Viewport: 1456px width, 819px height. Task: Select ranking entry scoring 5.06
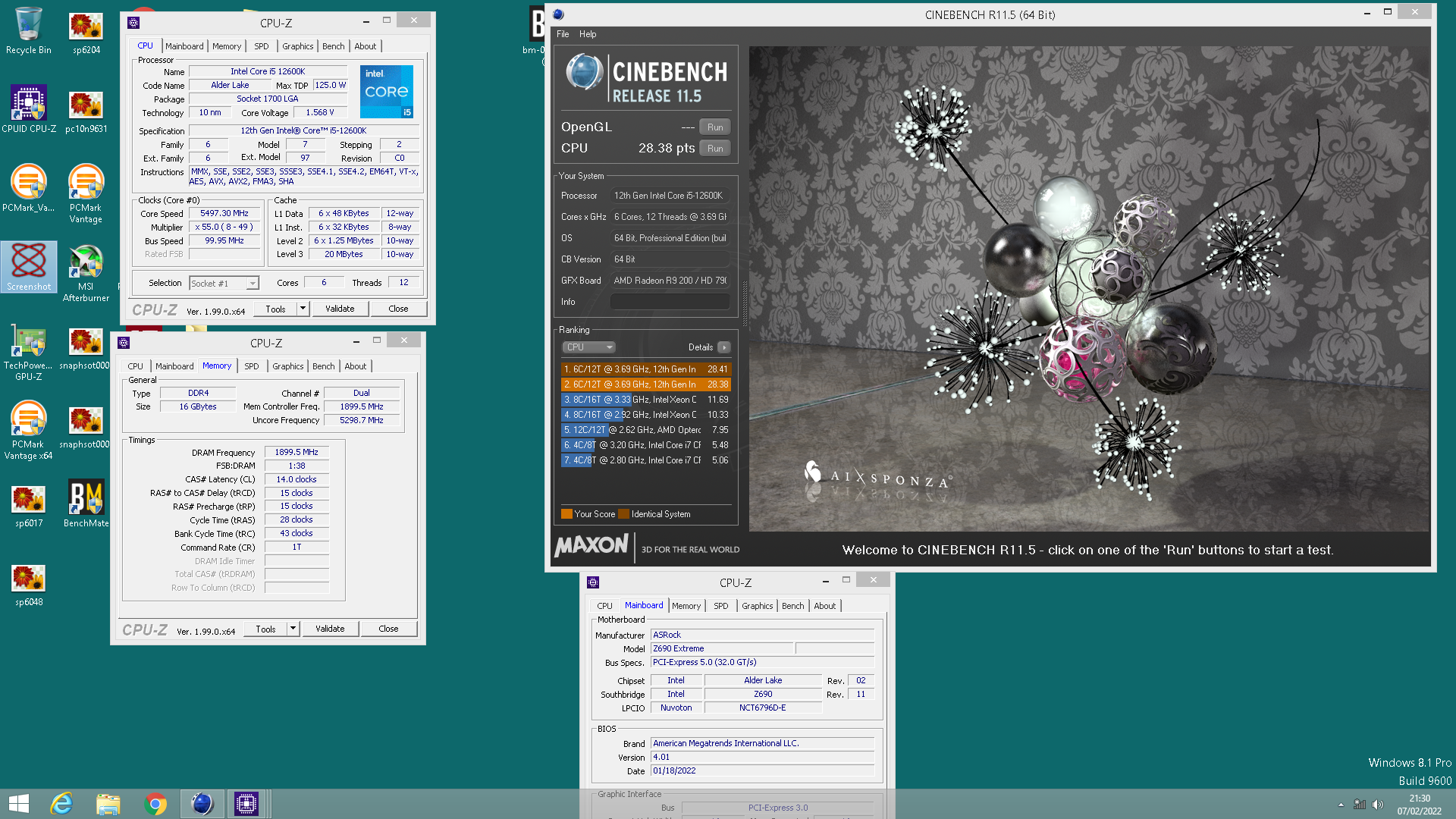click(646, 460)
